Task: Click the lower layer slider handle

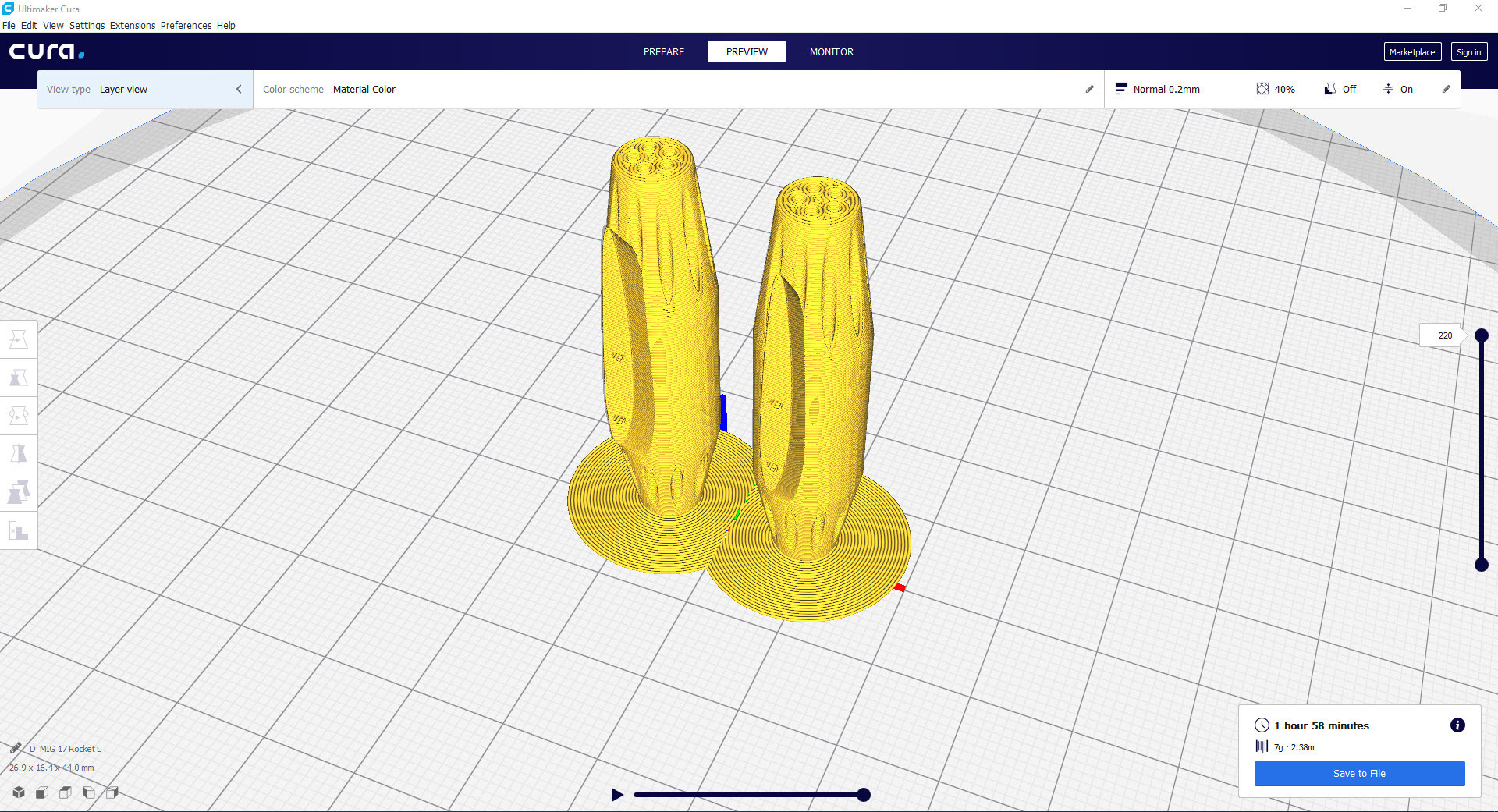Action: pos(1482,565)
